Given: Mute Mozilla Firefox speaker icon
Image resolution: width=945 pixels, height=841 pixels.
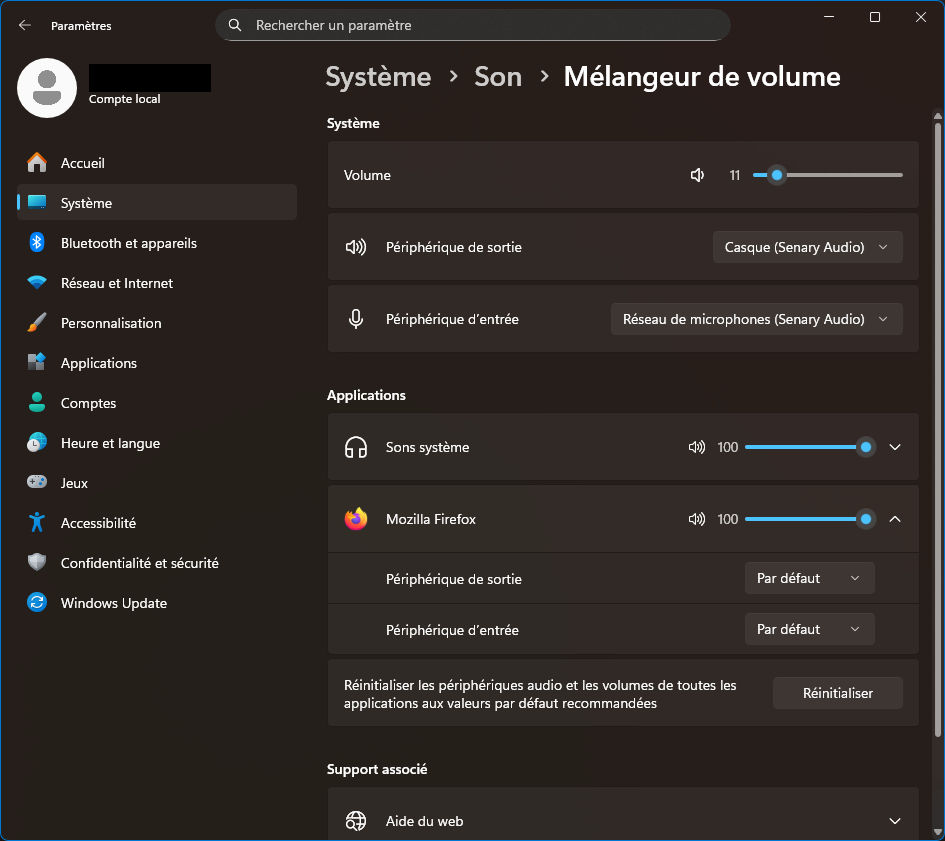Looking at the screenshot, I should coord(697,519).
